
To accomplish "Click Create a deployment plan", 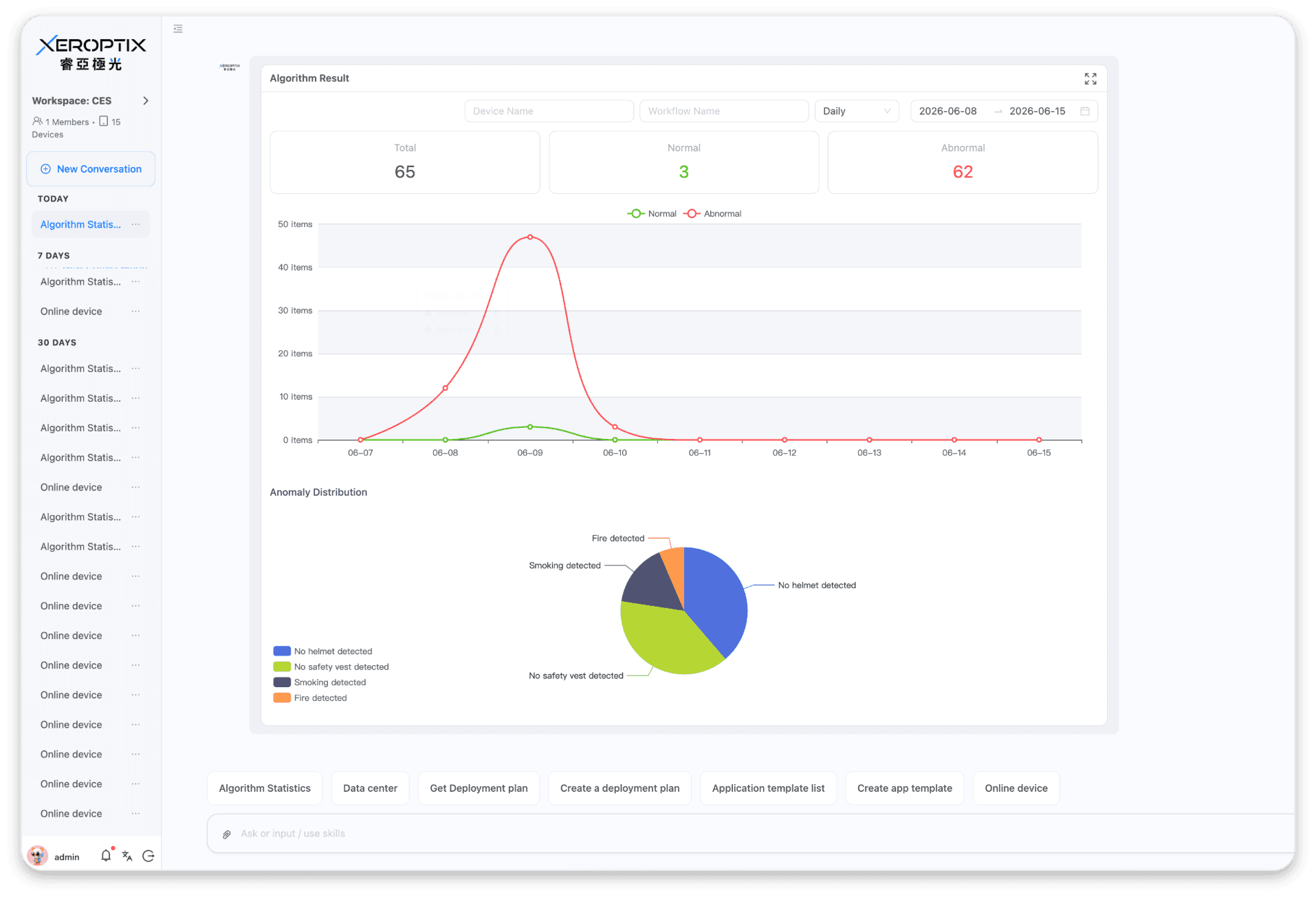I will (x=619, y=788).
